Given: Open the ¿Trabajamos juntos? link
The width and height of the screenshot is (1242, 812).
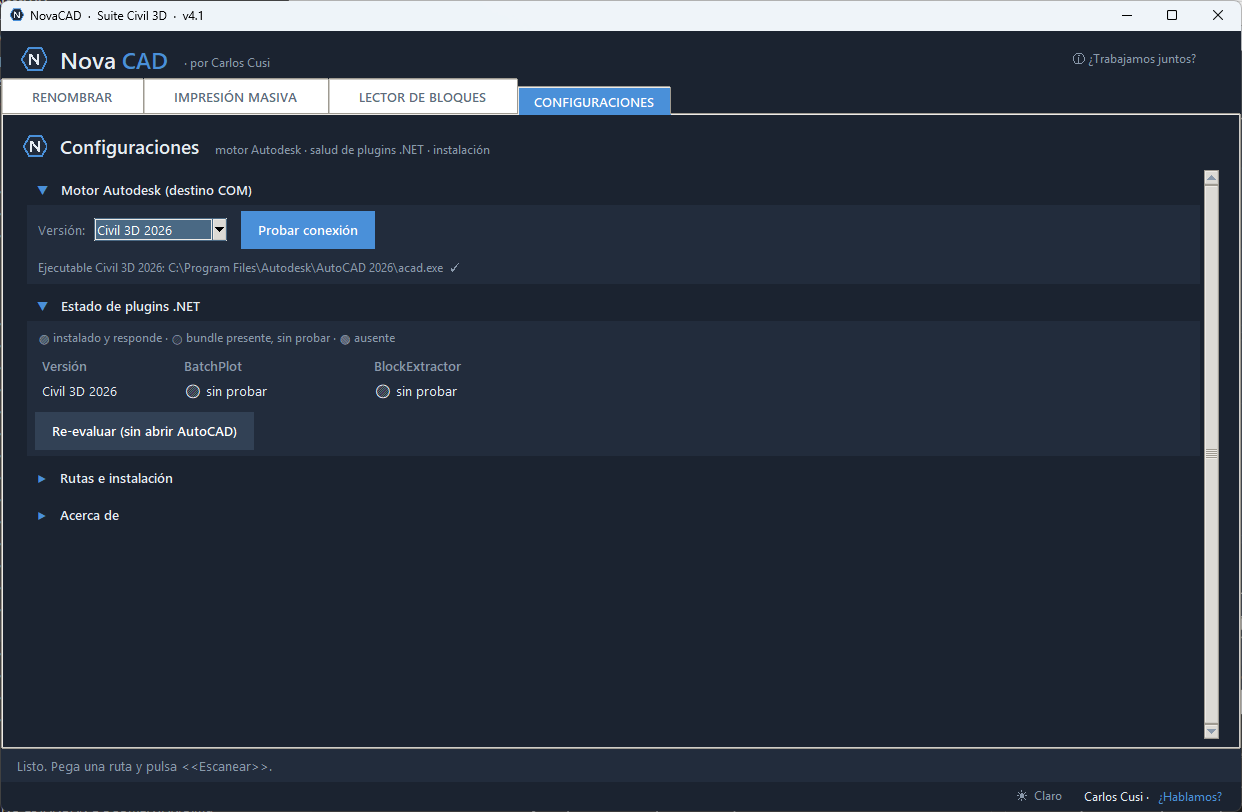Looking at the screenshot, I should tap(1142, 59).
